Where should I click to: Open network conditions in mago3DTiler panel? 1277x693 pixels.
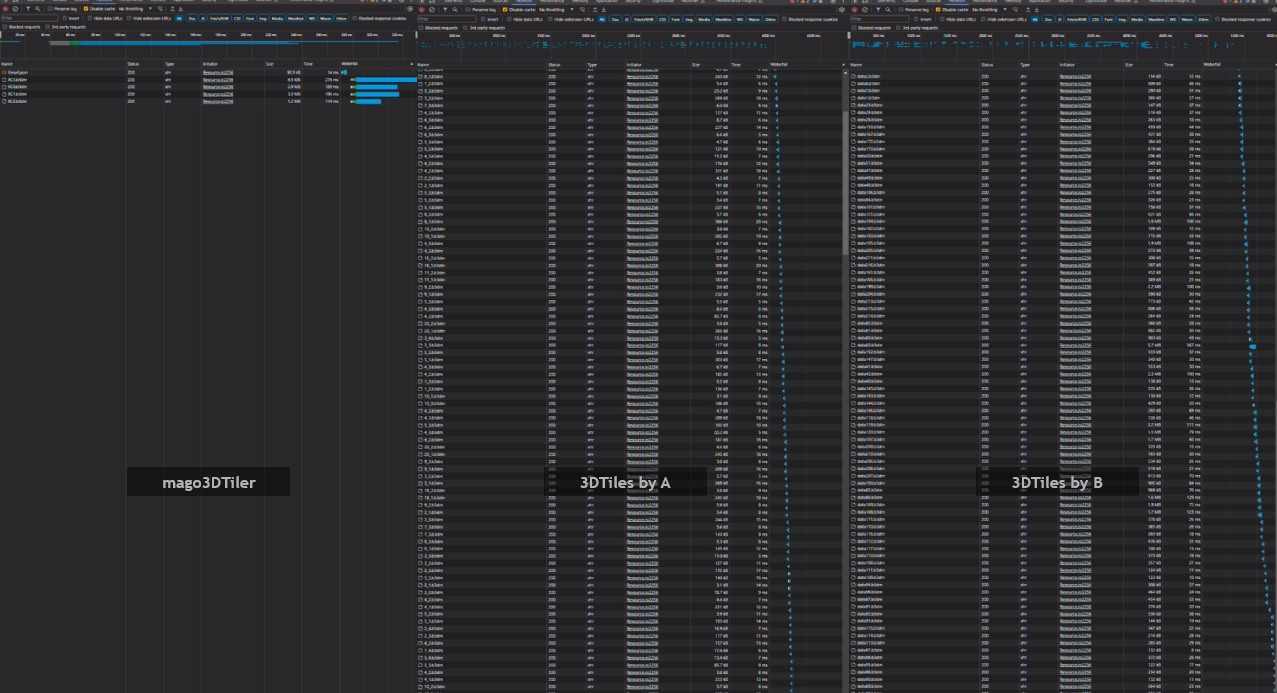160,9
